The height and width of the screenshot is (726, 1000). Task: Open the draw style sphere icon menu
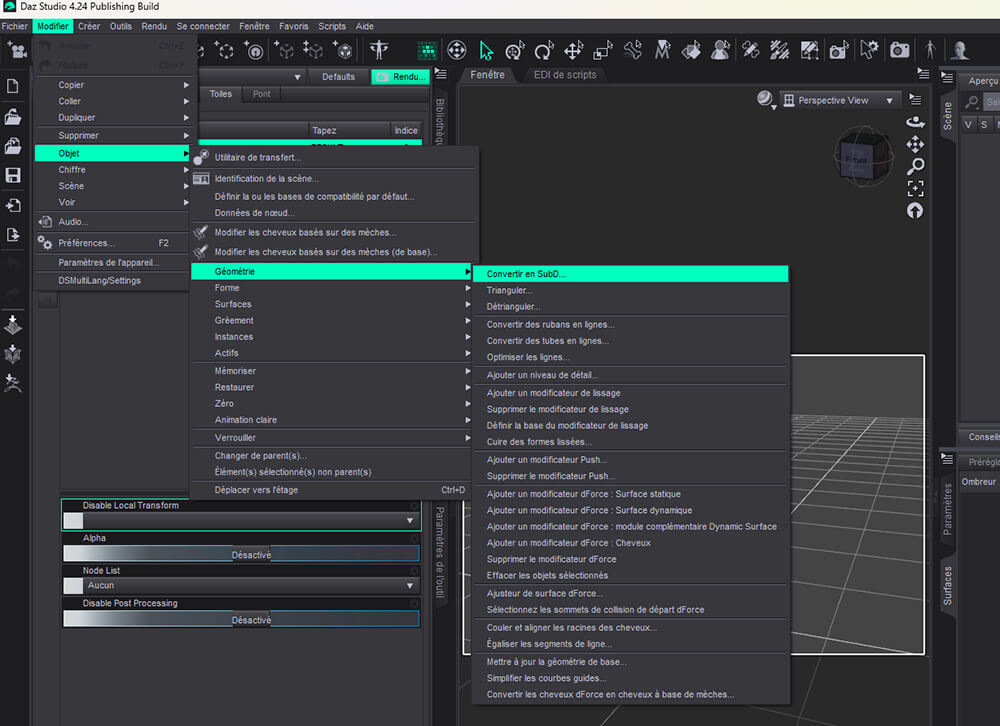pos(765,100)
